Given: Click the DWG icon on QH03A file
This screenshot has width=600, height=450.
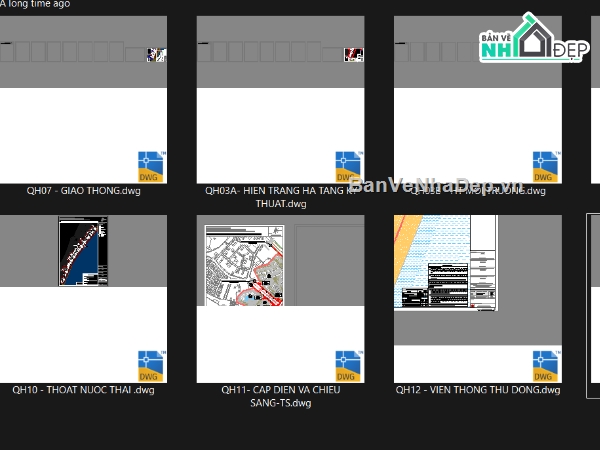Looking at the screenshot, I should click(x=349, y=167).
